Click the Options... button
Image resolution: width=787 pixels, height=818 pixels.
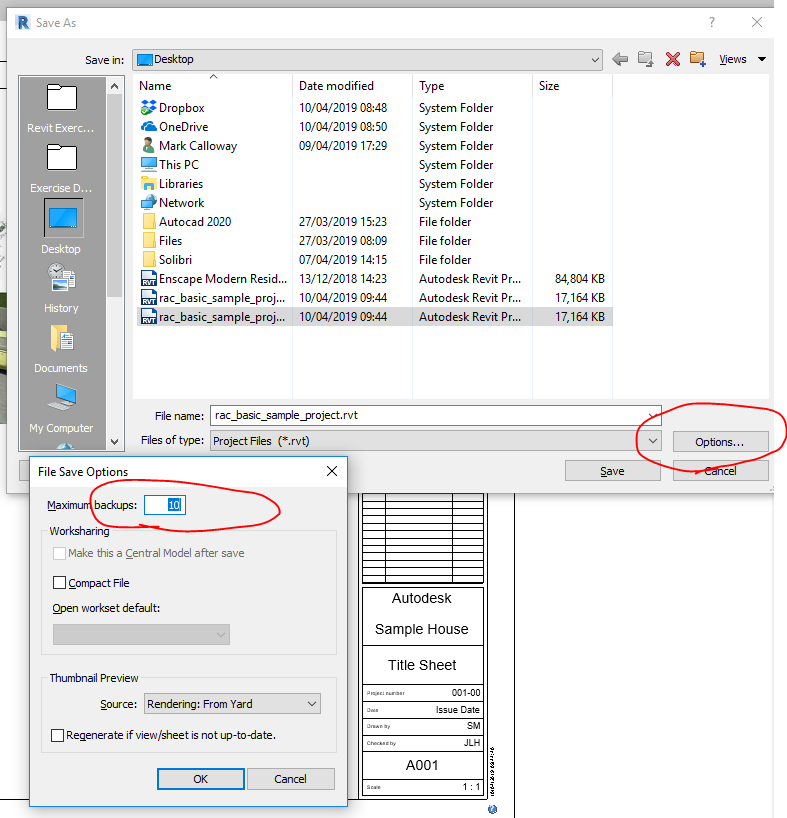(x=720, y=442)
